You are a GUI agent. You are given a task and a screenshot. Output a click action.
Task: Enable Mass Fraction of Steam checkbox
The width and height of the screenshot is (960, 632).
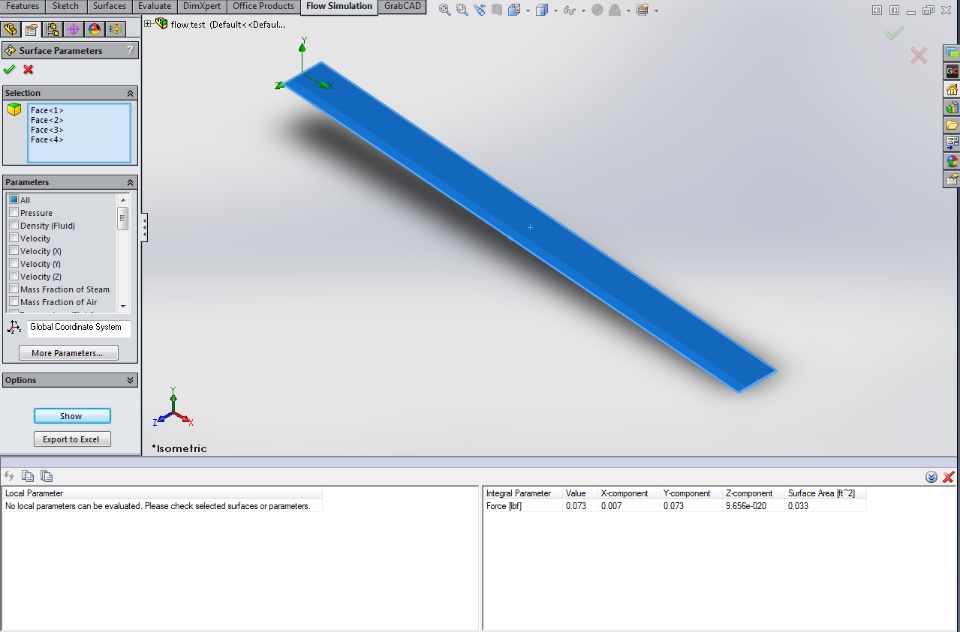(x=13, y=288)
